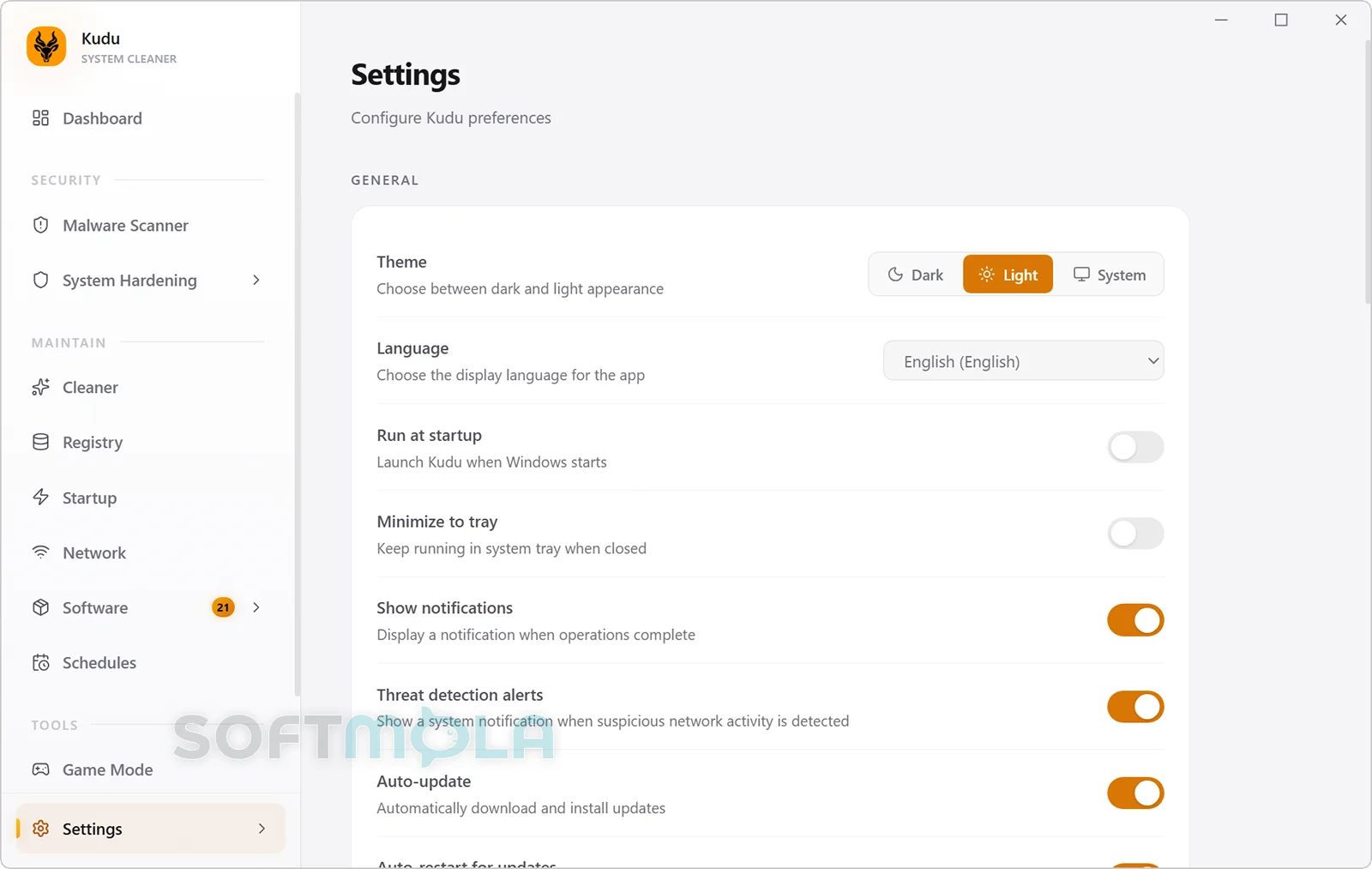This screenshot has height=869, width=1372.
Task: Click the Game Mode controller icon
Action: pyautogui.click(x=40, y=769)
